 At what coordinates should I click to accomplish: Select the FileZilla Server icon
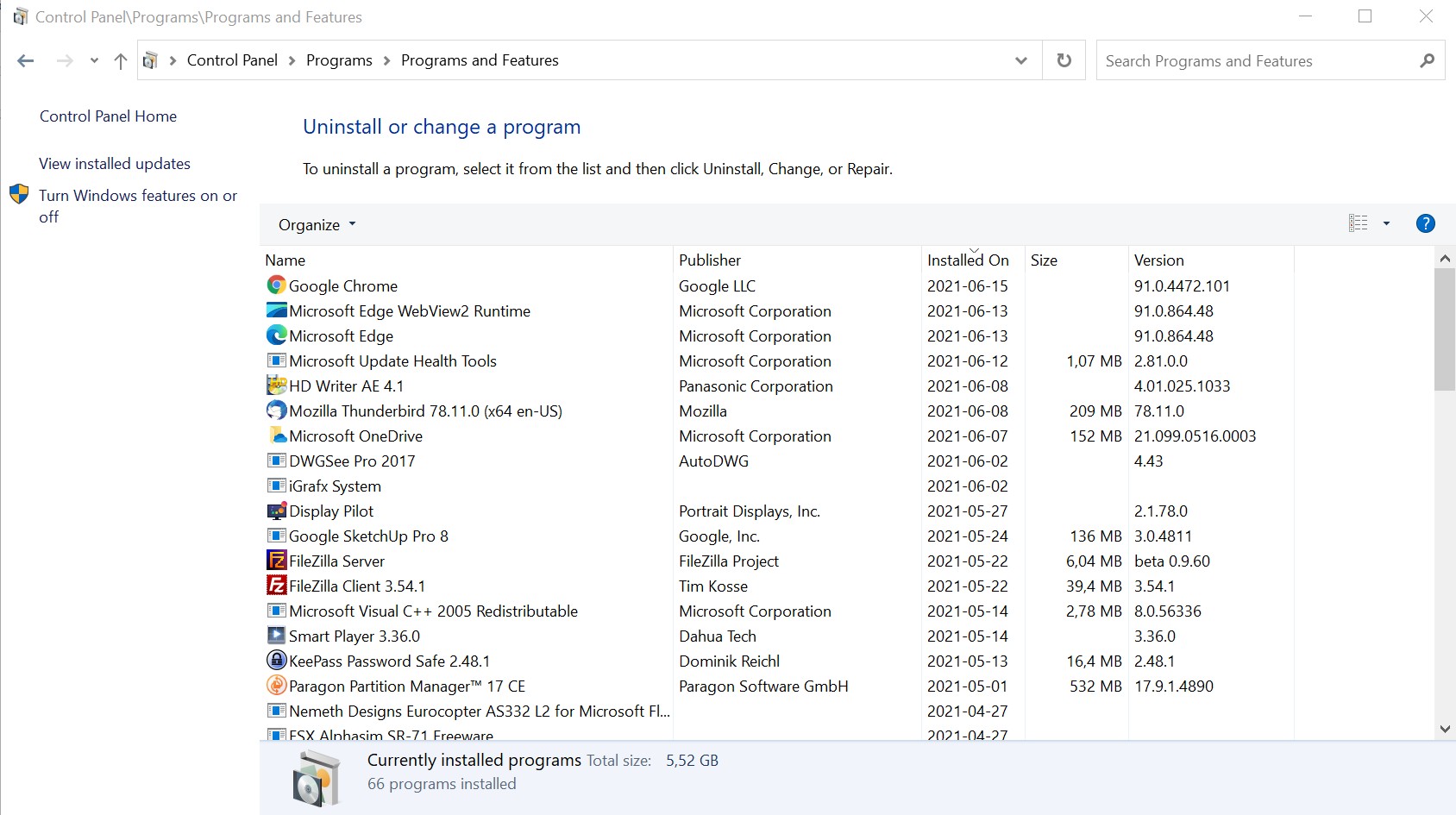tap(276, 561)
